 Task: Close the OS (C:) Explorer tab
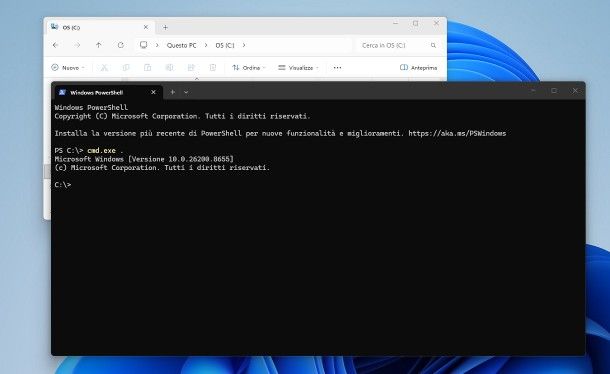pyautogui.click(x=146, y=27)
